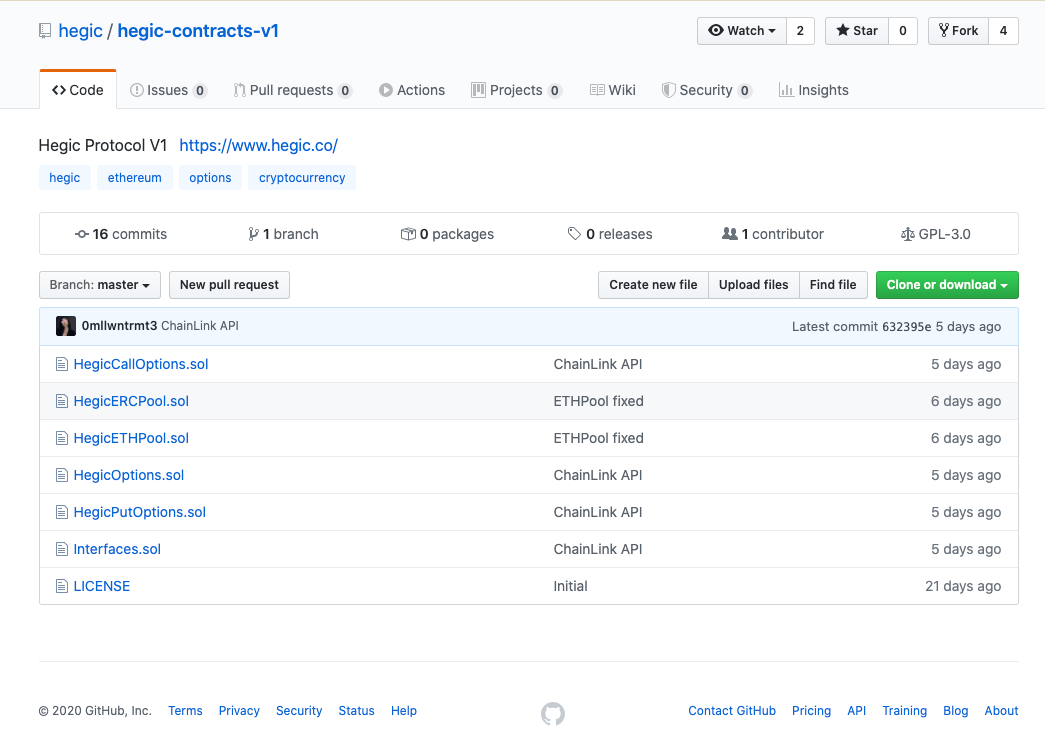This screenshot has height=756, width=1045.
Task: Open Contact GitHub footer link
Action: click(732, 711)
